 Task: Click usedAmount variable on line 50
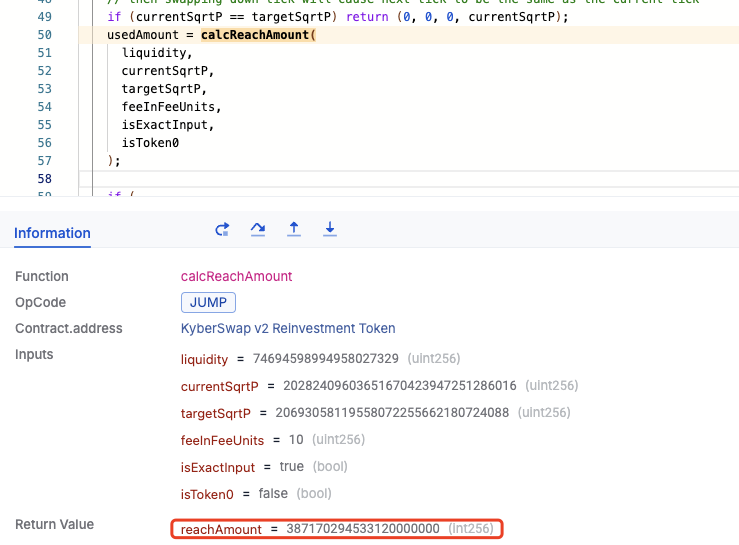pos(143,35)
